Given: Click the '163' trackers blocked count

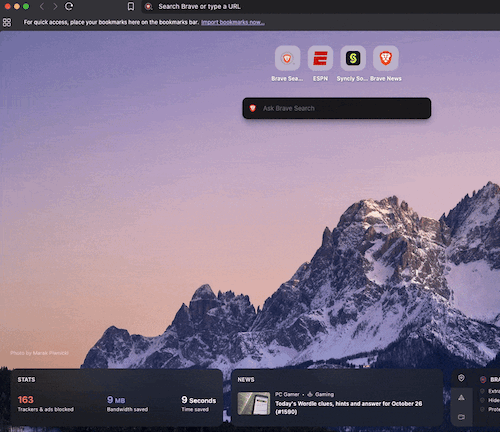Looking at the screenshot, I should tap(26, 399).
